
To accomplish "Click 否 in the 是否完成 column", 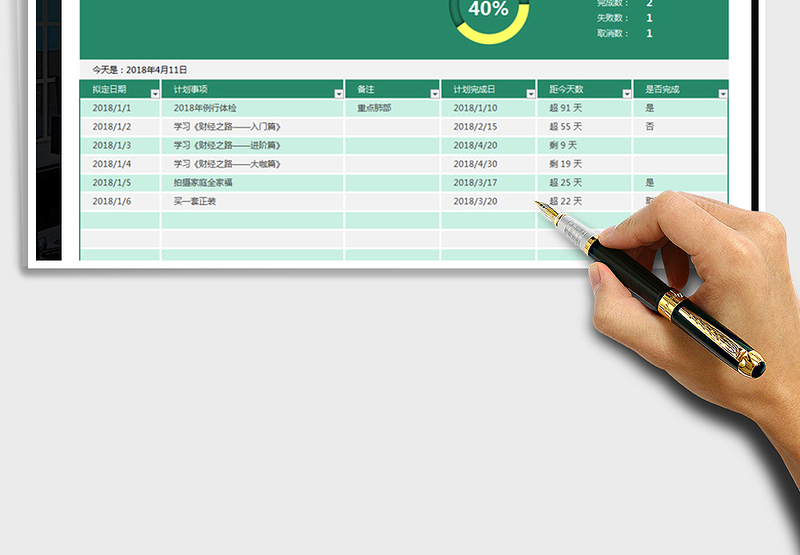I will coord(650,127).
